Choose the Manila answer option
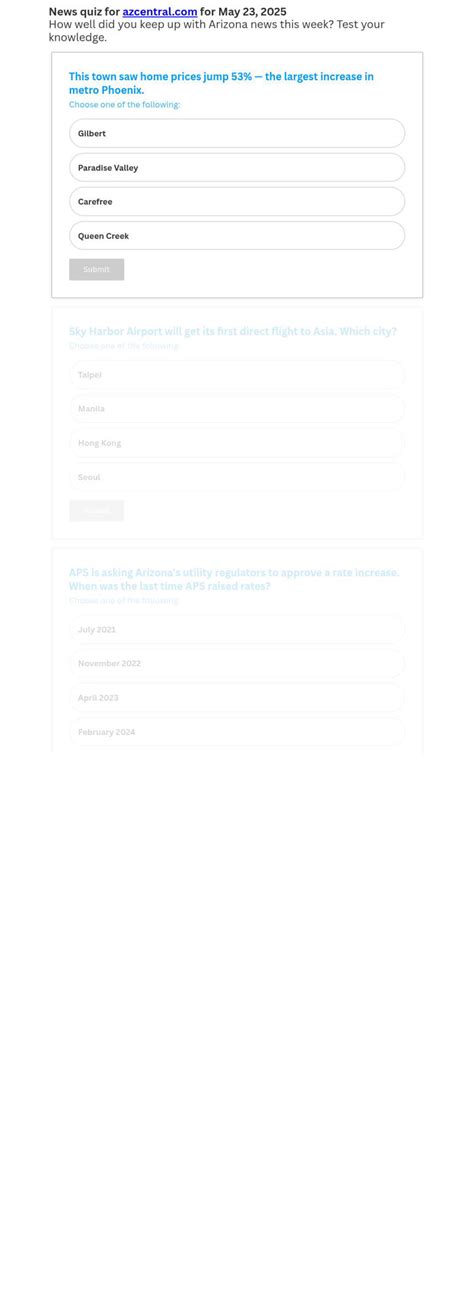Viewport: 474px width, 1306px height. click(x=237, y=409)
